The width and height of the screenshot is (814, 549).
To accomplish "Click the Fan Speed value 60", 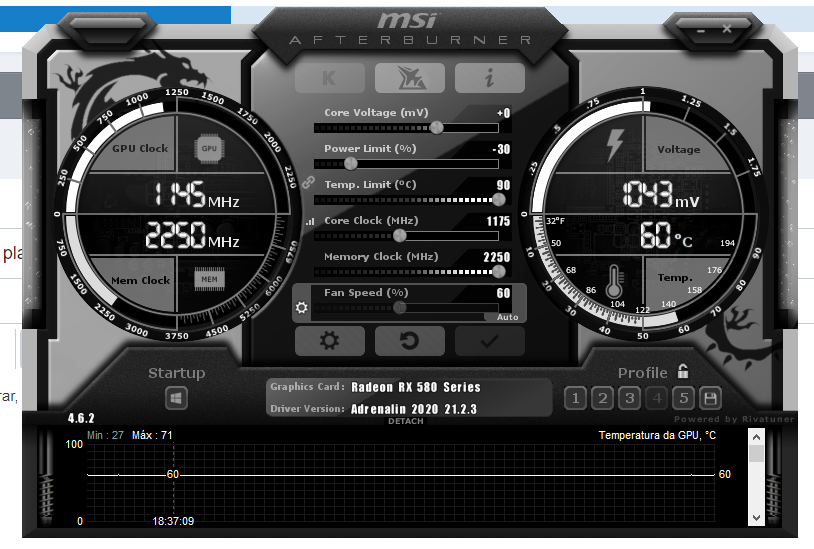I will point(503,293).
